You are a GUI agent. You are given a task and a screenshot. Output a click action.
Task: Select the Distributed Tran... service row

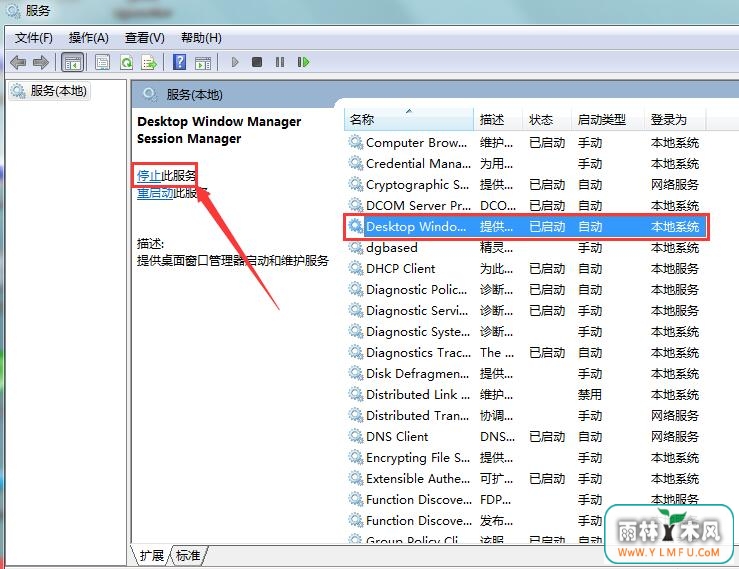coord(526,415)
